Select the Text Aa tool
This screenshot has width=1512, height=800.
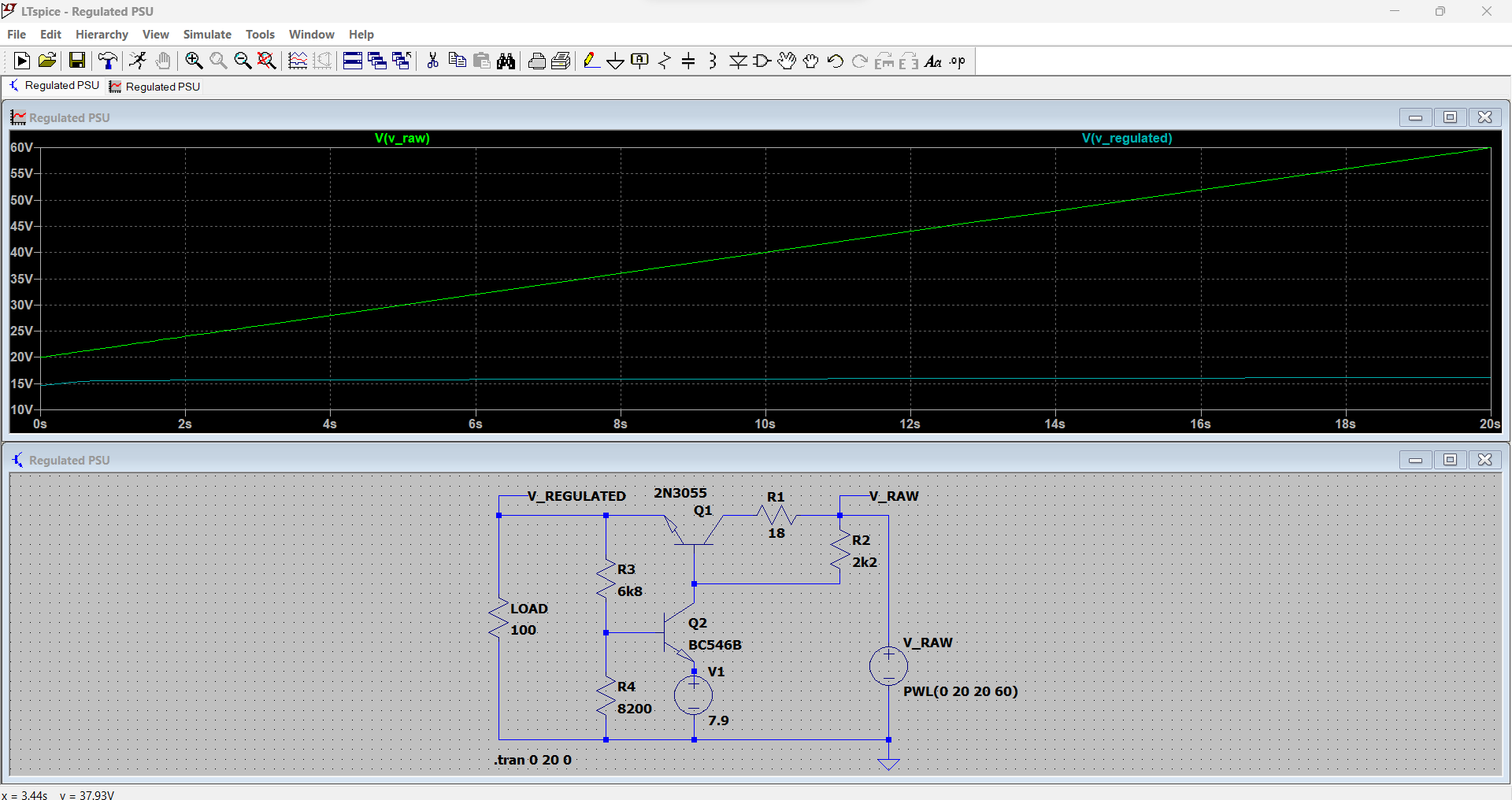(933, 61)
